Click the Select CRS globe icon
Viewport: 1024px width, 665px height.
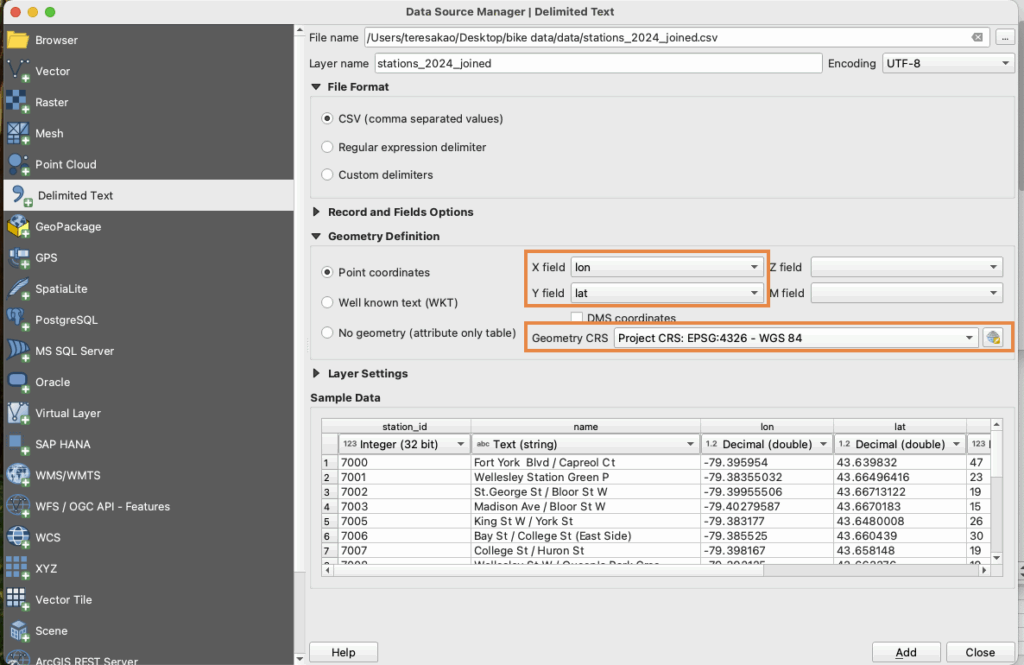point(992,338)
